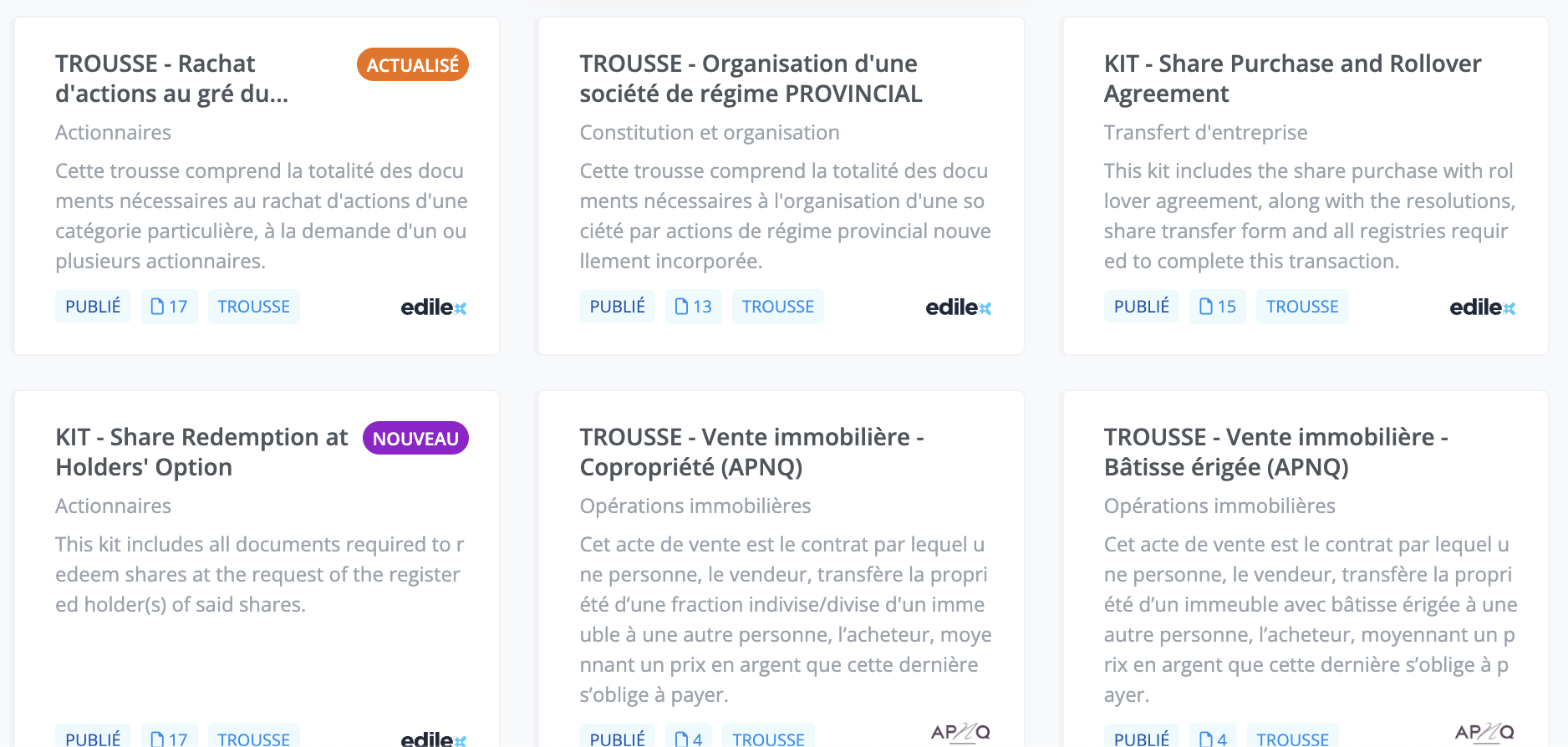
Task: Click the APNQ logo on Copropriété card
Action: tap(960, 733)
